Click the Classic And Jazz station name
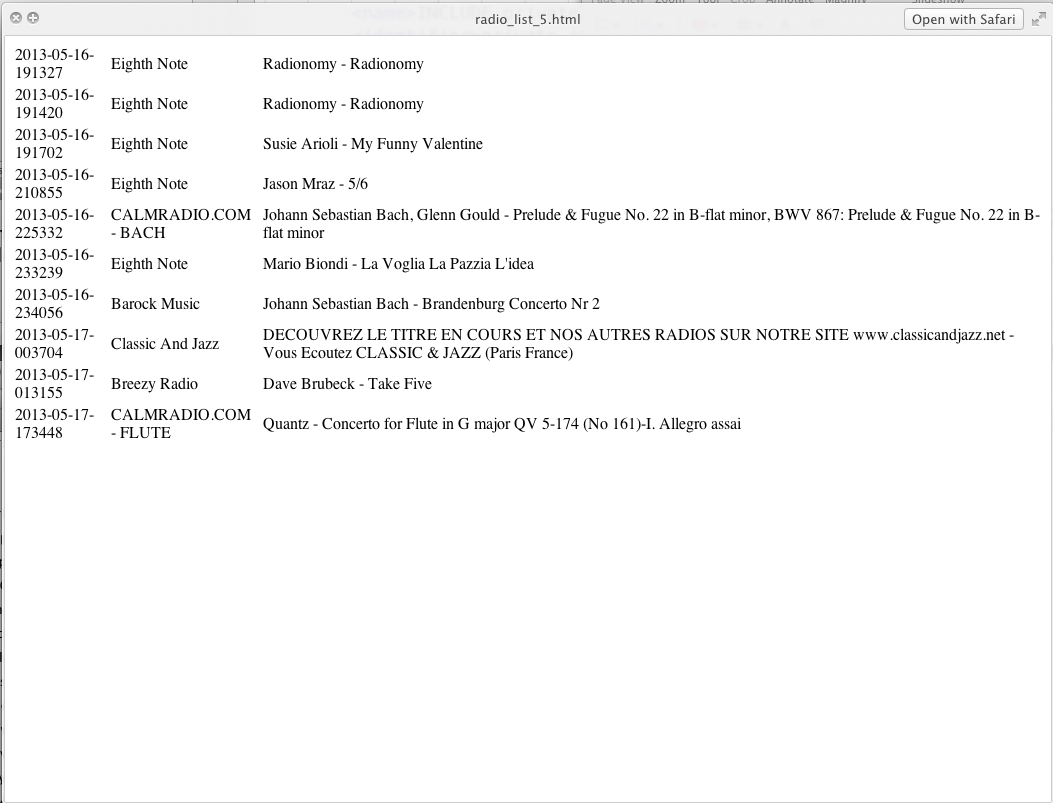This screenshot has height=803, width=1053. 165,344
